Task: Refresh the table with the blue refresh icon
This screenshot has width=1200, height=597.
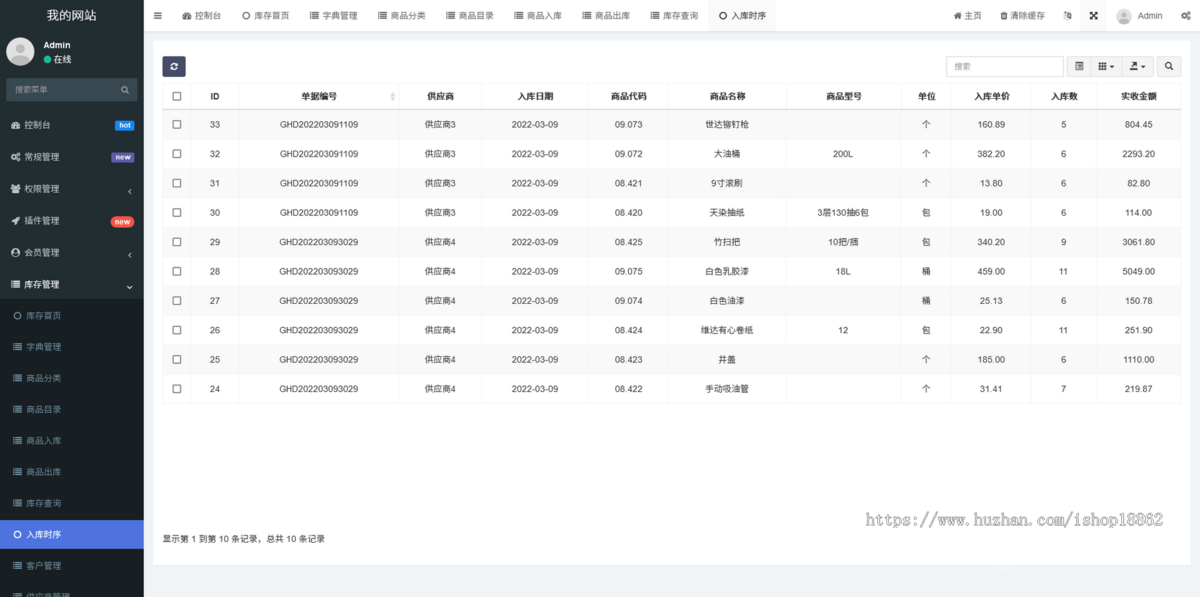Action: click(174, 66)
